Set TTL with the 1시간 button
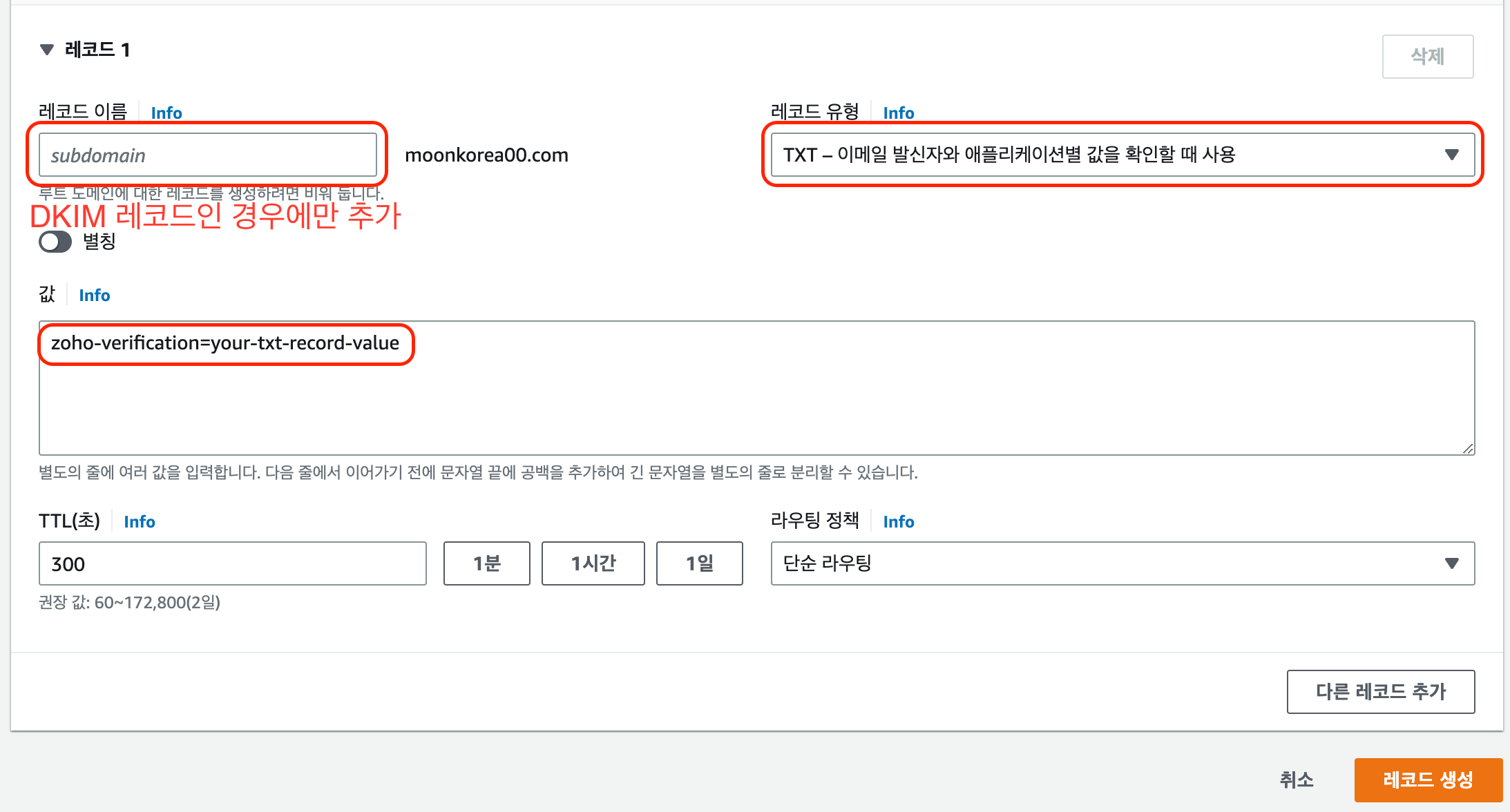 point(593,564)
